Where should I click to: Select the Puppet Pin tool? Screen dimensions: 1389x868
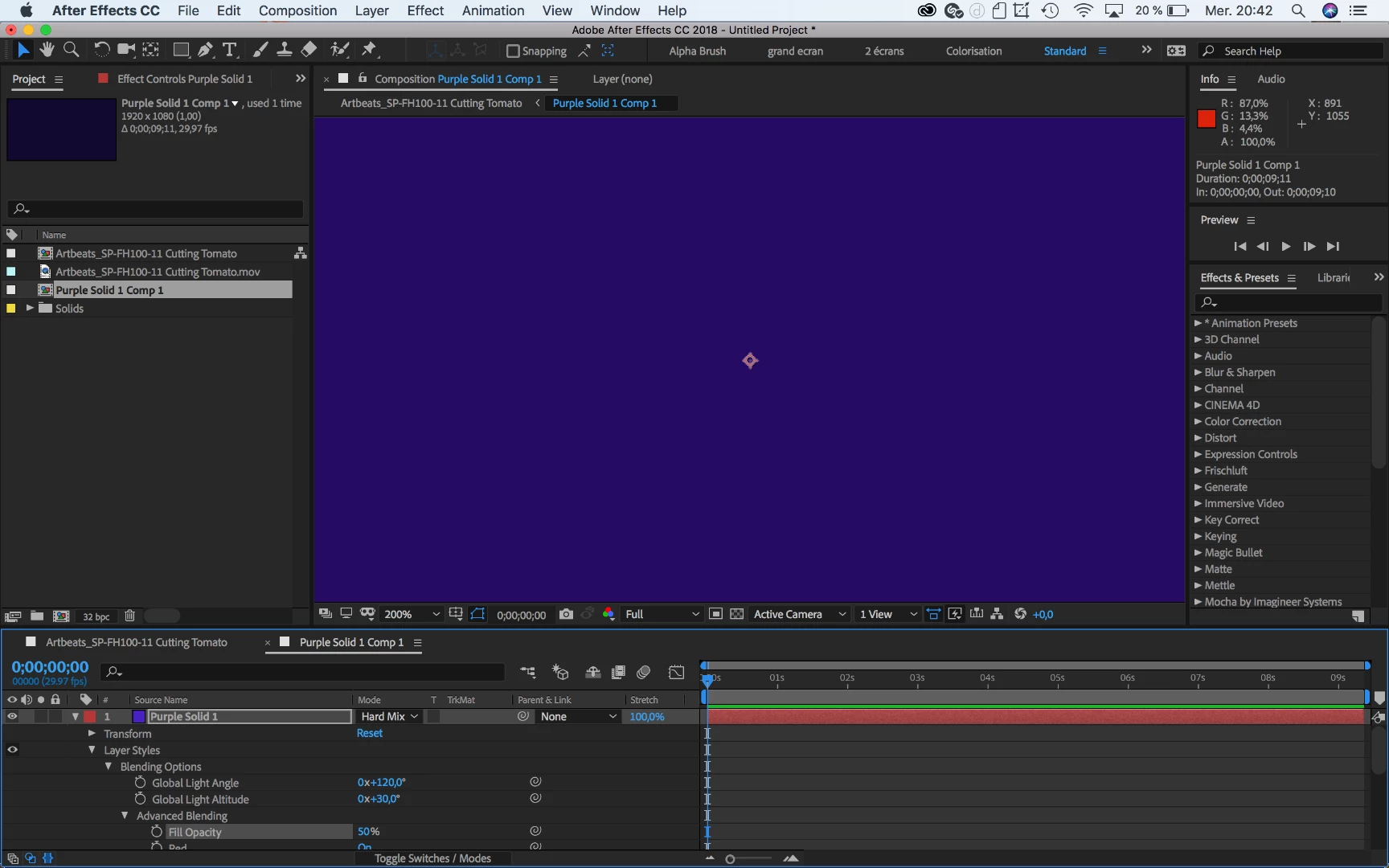click(x=369, y=50)
